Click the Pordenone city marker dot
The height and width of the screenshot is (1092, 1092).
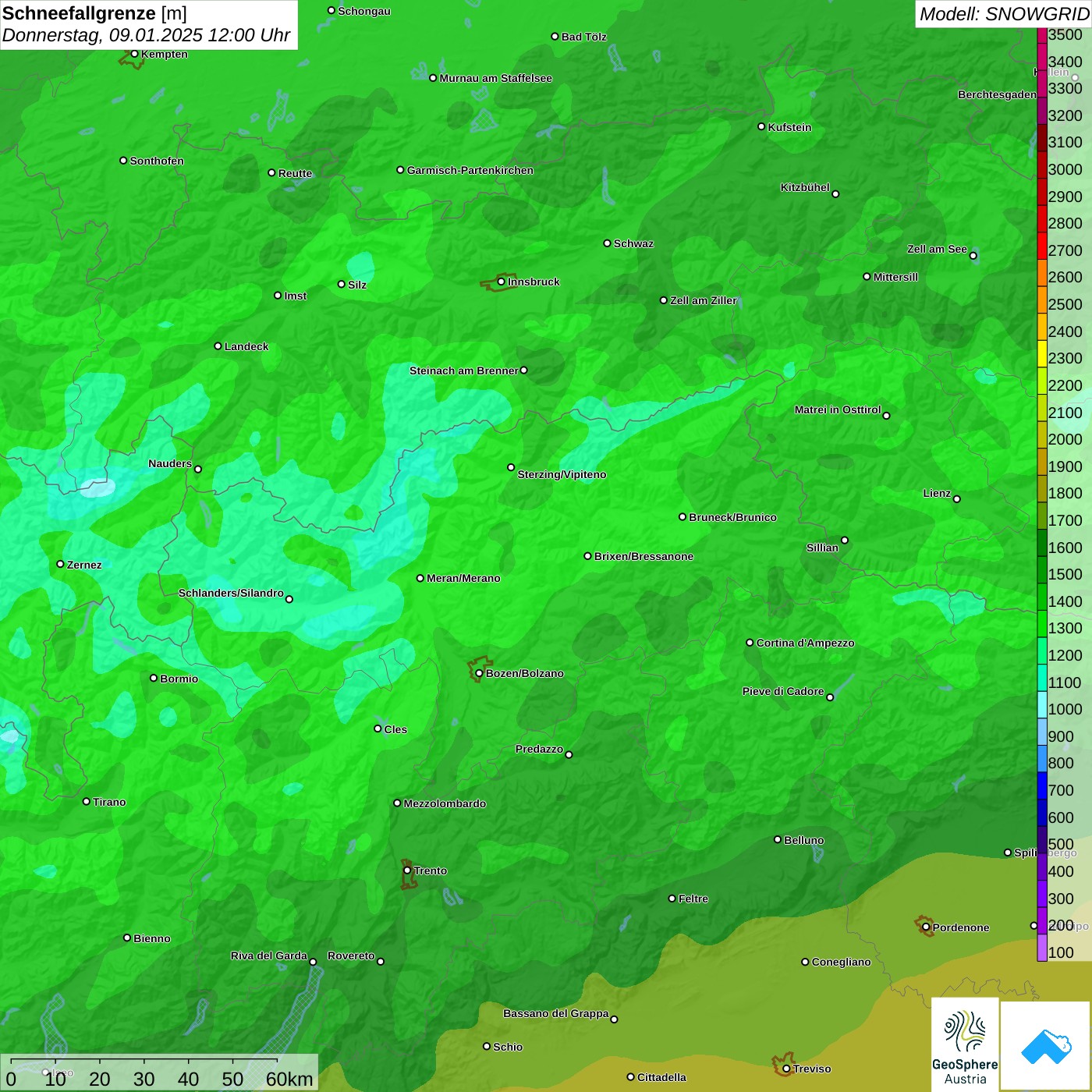(x=926, y=927)
